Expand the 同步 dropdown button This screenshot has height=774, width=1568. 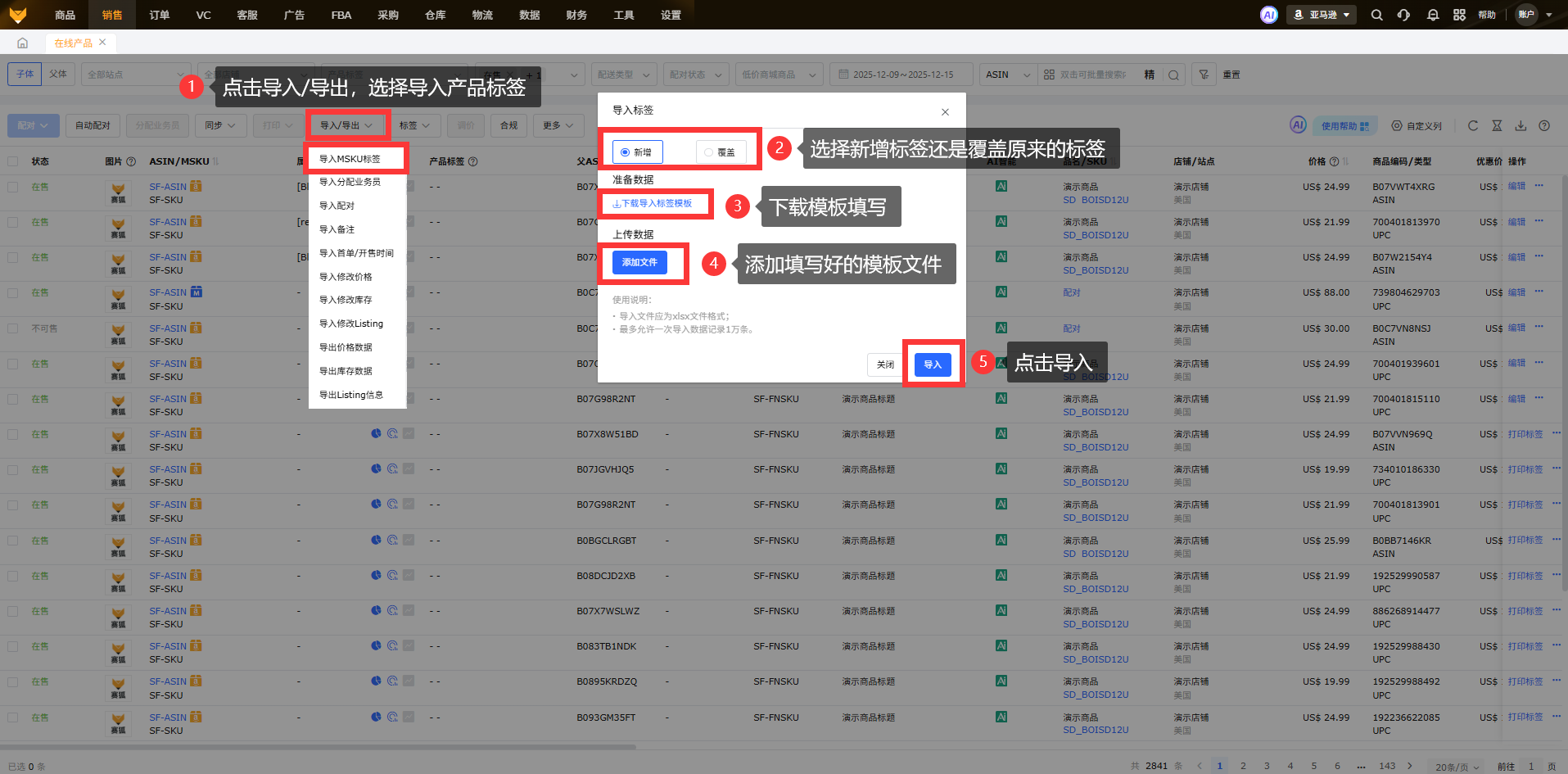(x=220, y=125)
